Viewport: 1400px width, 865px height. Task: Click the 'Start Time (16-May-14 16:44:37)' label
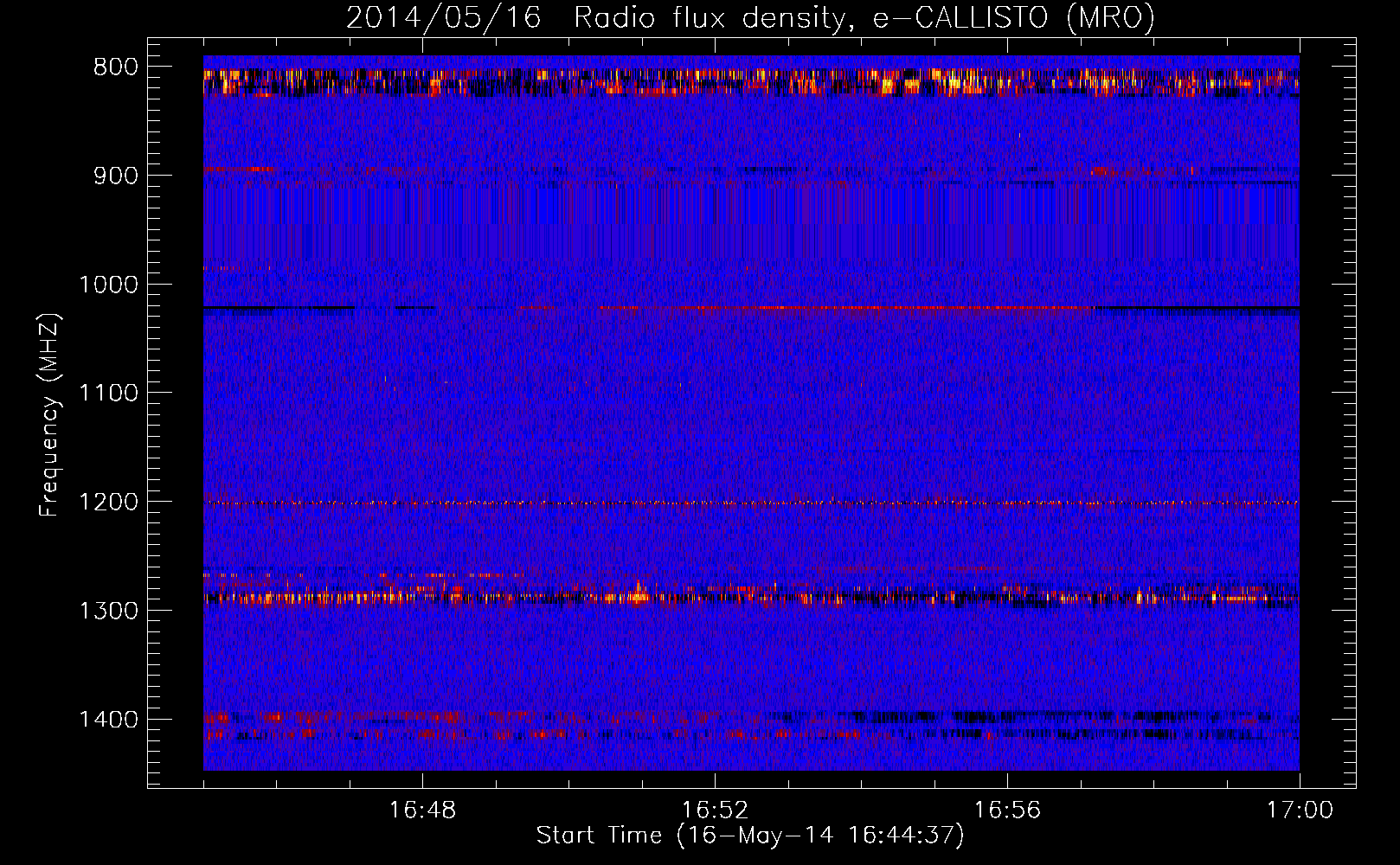click(x=750, y=836)
